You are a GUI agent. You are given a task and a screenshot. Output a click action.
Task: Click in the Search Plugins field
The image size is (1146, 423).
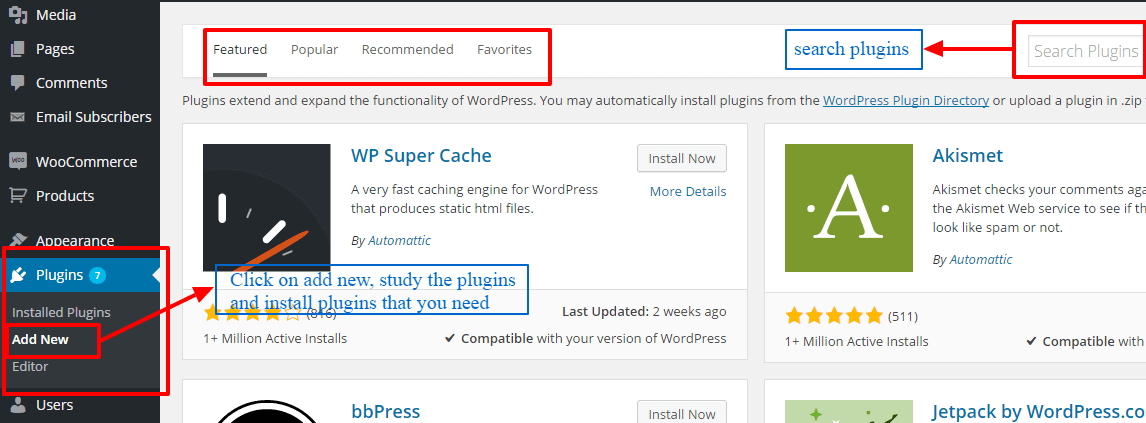1085,51
